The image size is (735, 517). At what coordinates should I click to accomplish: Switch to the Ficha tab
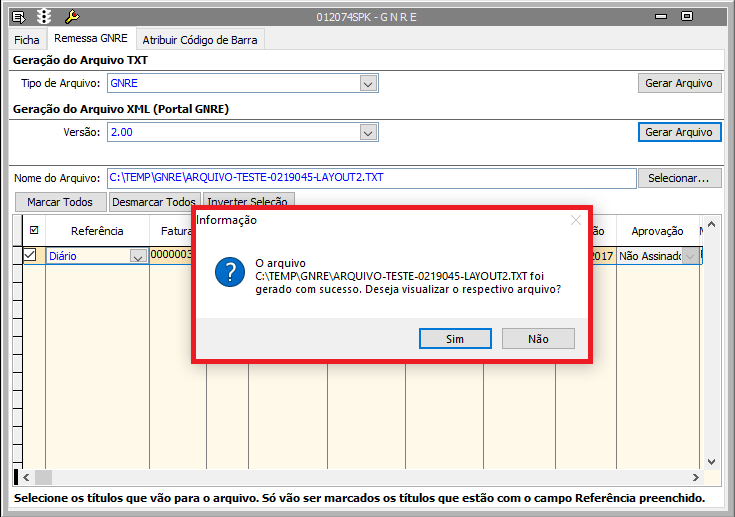coord(27,40)
